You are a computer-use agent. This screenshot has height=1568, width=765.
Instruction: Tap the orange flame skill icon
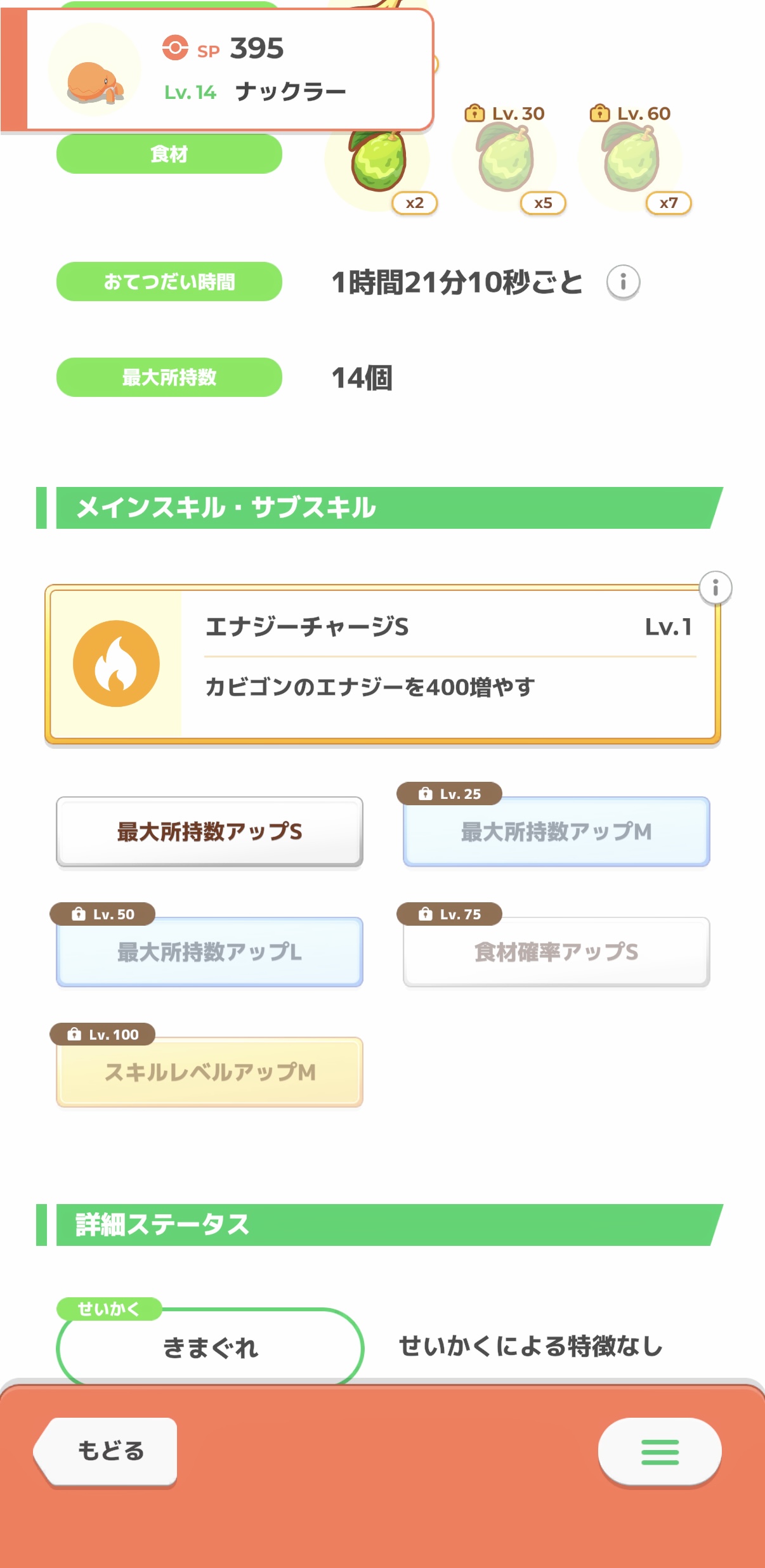pyautogui.click(x=116, y=663)
